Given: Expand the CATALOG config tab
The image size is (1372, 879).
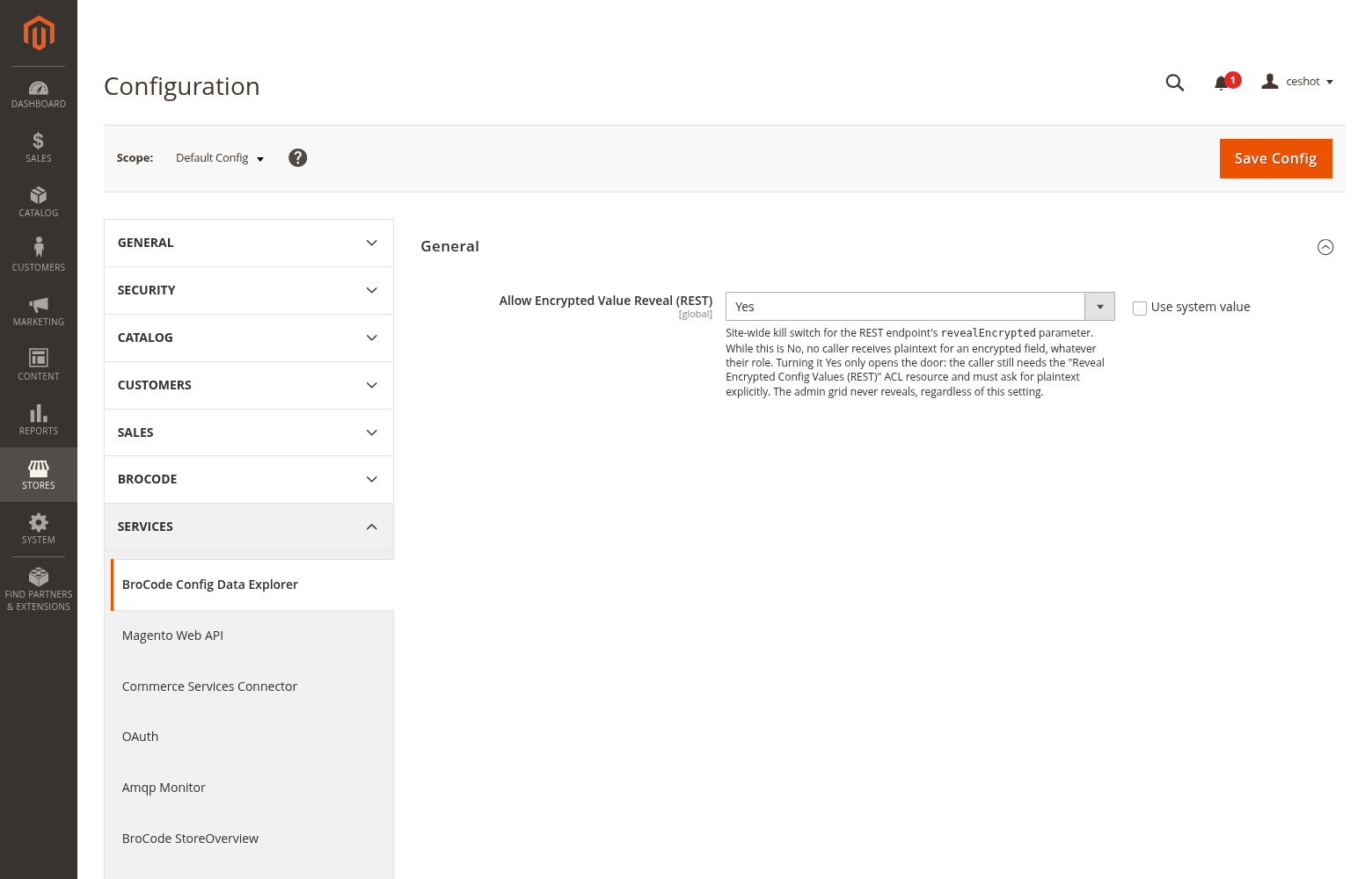Looking at the screenshot, I should click(249, 338).
